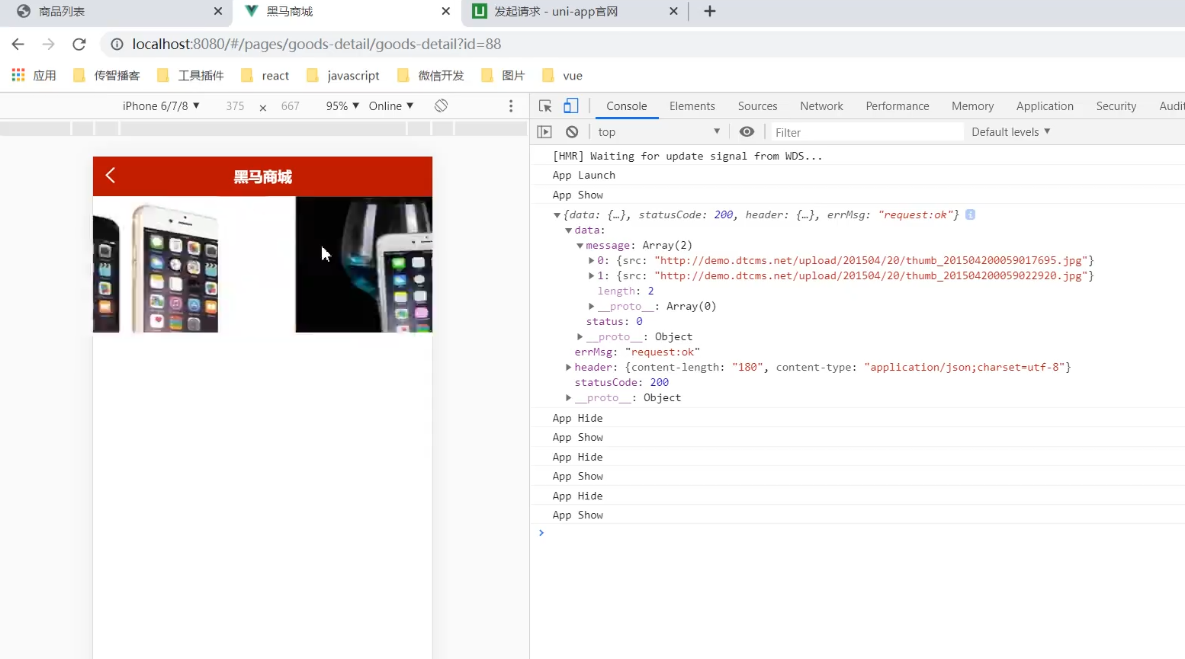This screenshot has width=1185, height=659.
Task: Collapse the message Array(2) node
Action: click(580, 246)
